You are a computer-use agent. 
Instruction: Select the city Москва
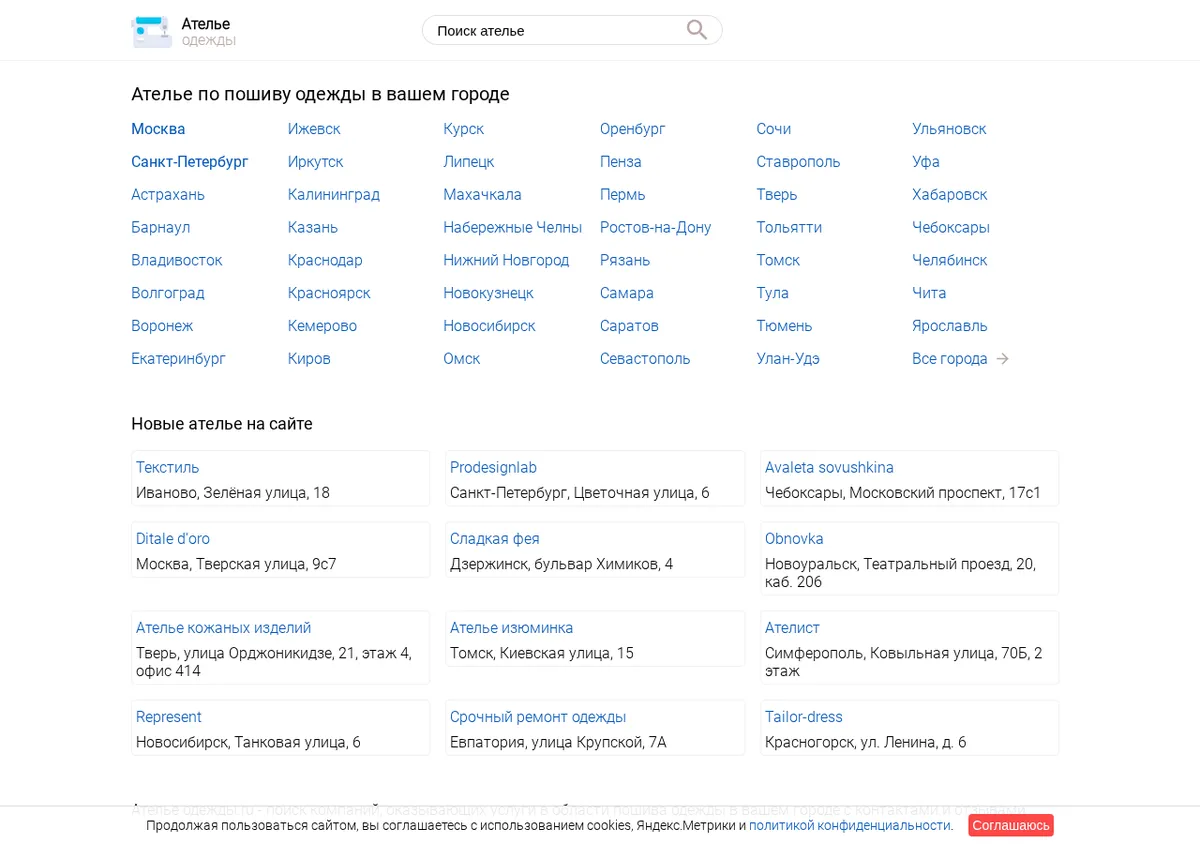[x=158, y=129]
